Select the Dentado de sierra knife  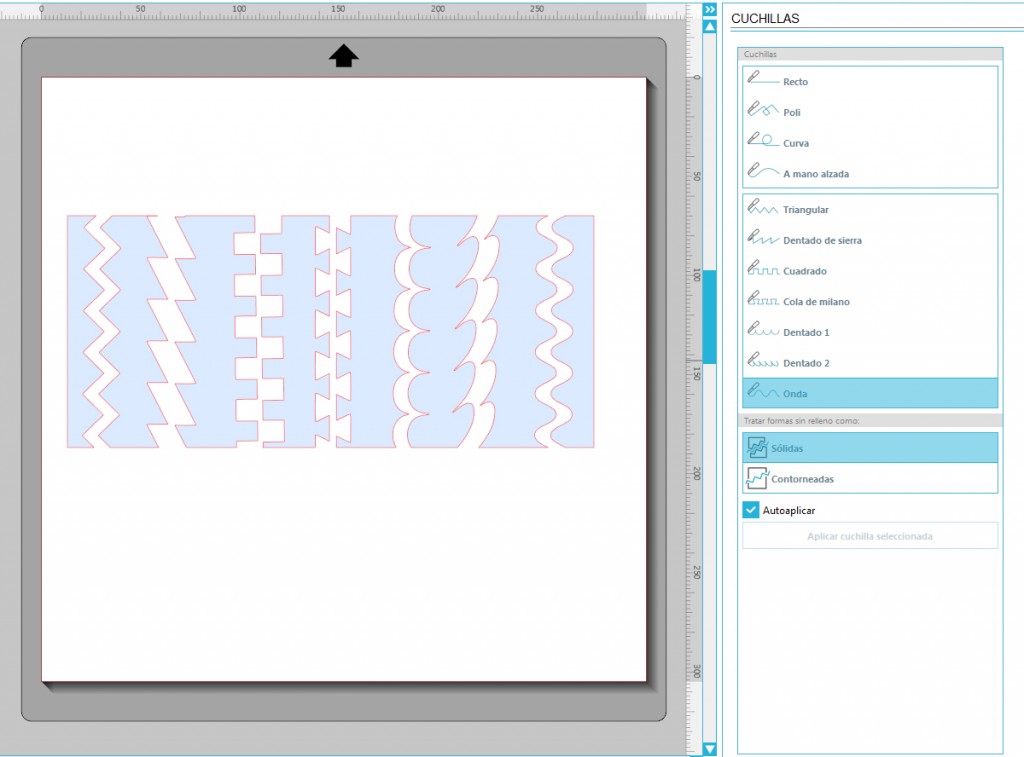pos(765,240)
